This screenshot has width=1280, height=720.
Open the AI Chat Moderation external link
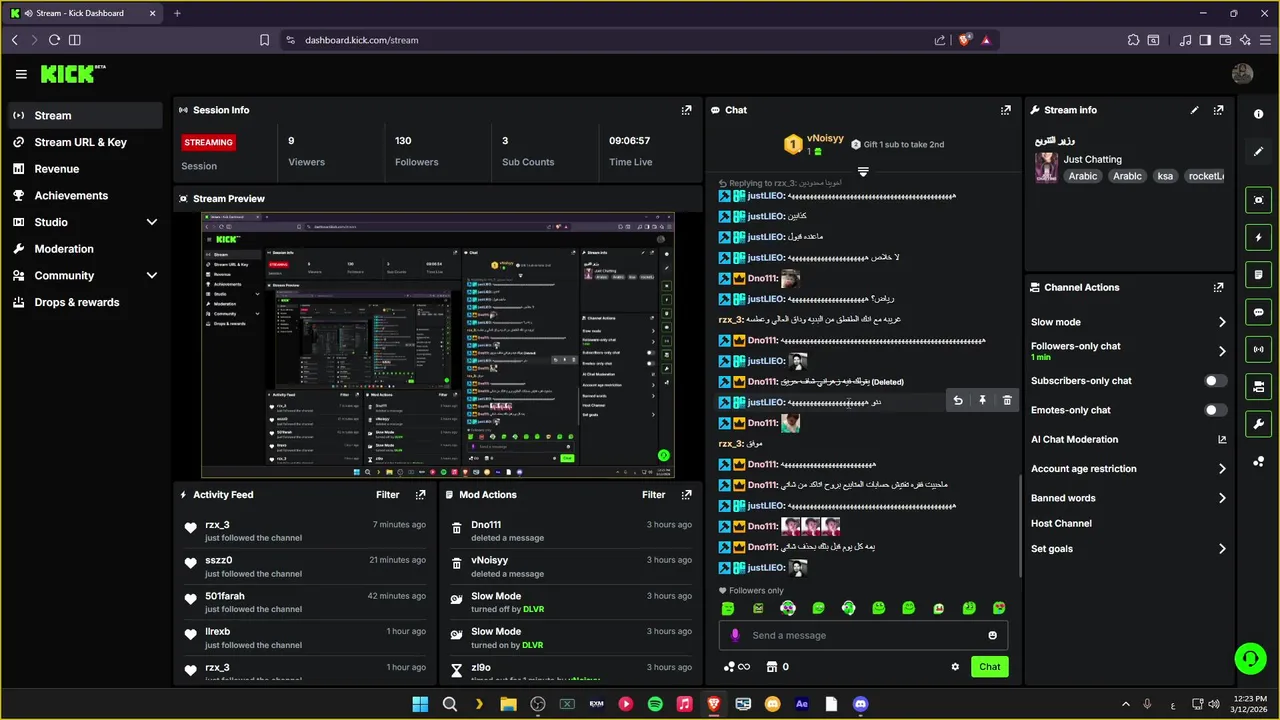[x=1222, y=439]
